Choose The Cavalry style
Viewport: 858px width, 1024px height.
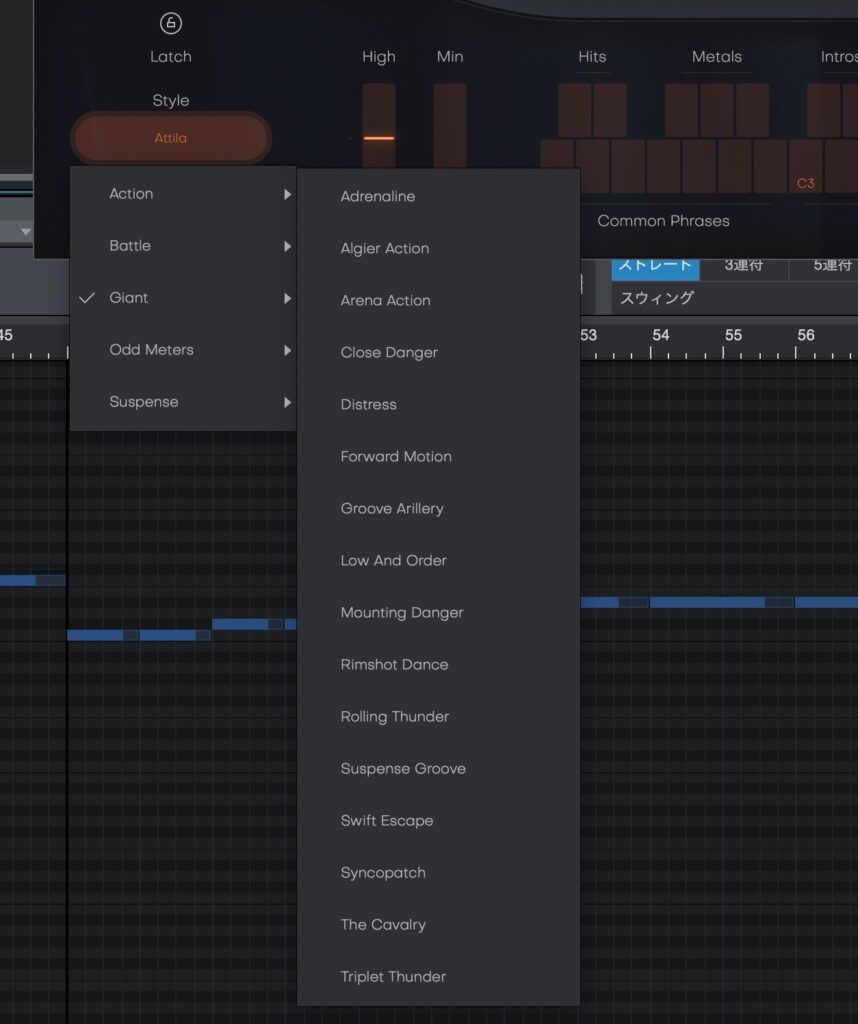pyautogui.click(x=383, y=925)
